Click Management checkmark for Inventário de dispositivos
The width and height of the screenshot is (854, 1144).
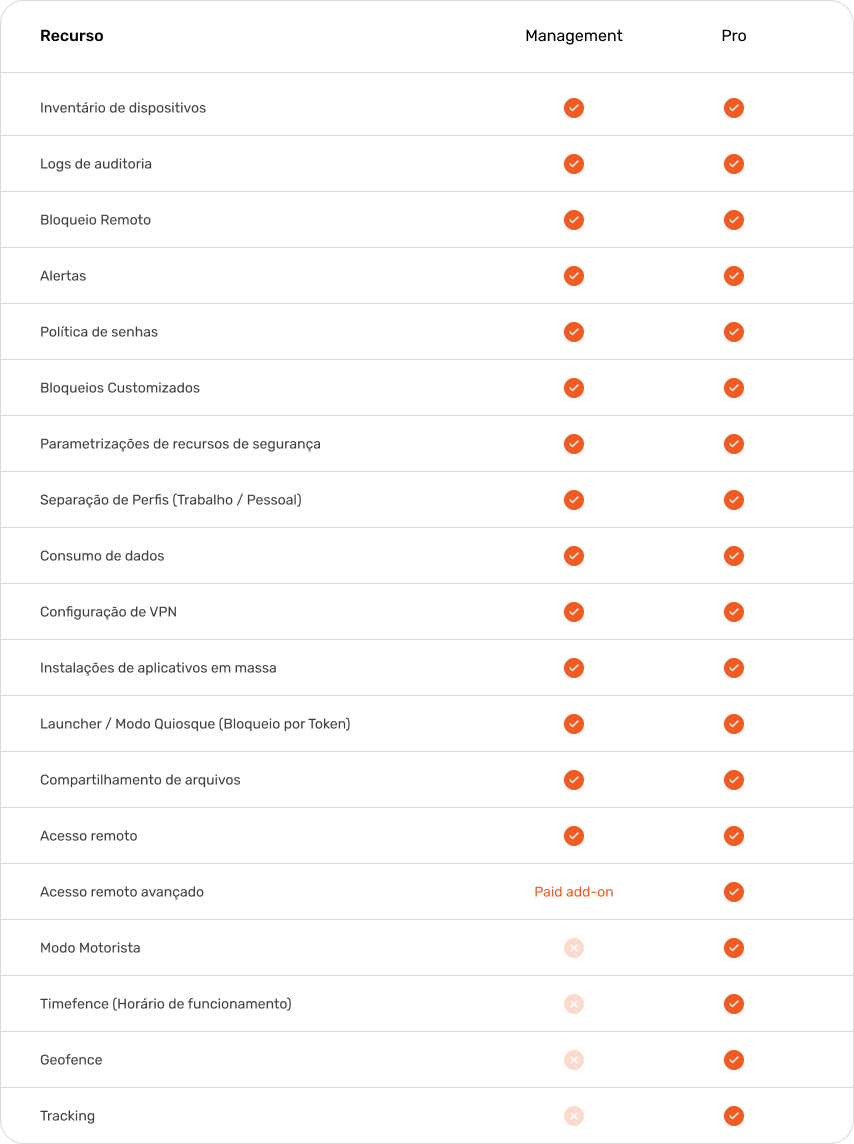pos(574,108)
